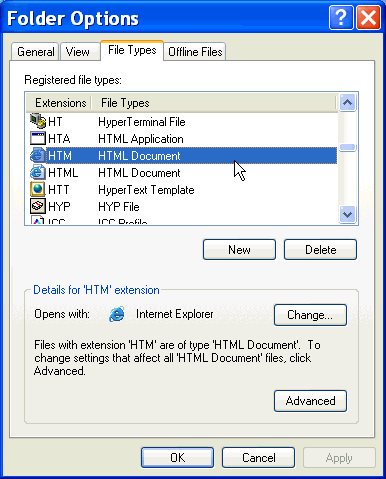Viewport: 386px width, 479px height.
Task: Click 'HTML Application' type text
Action: coord(141,139)
